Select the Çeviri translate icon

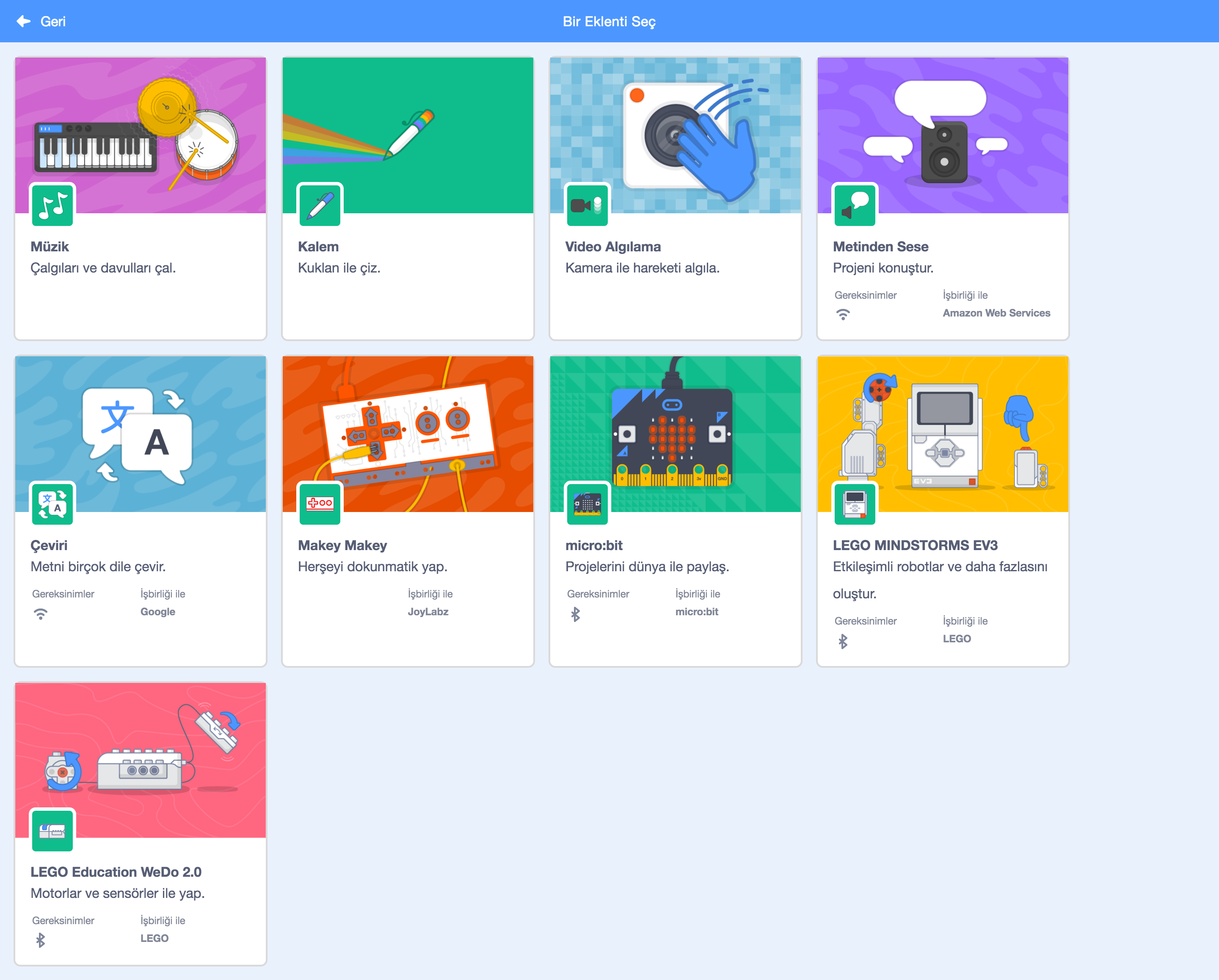[x=52, y=504]
